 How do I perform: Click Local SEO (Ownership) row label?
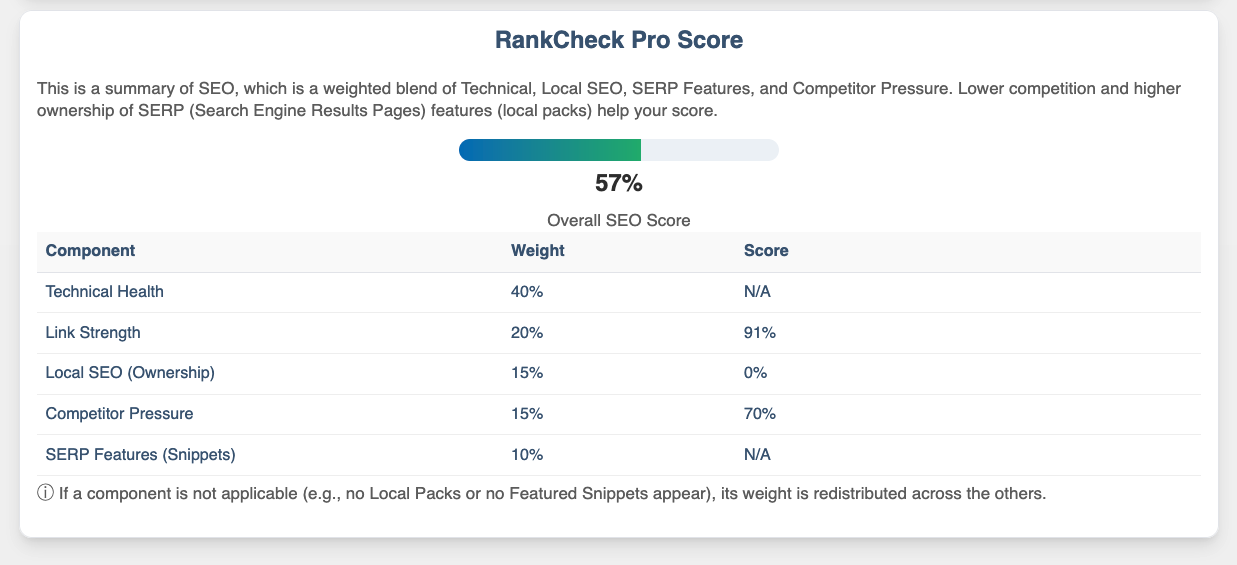pyautogui.click(x=130, y=373)
